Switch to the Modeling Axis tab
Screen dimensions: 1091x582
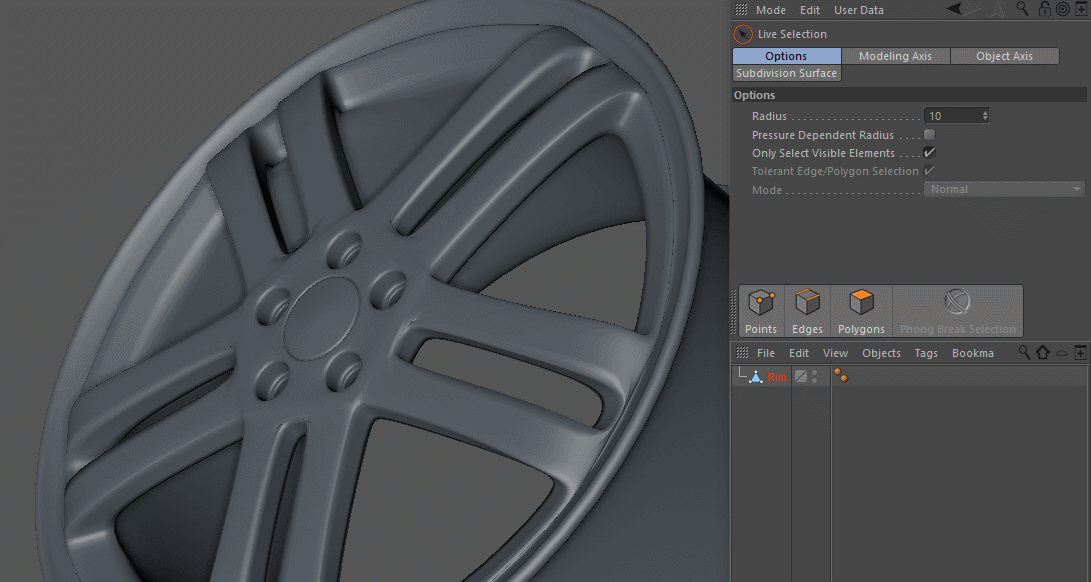[x=895, y=56]
